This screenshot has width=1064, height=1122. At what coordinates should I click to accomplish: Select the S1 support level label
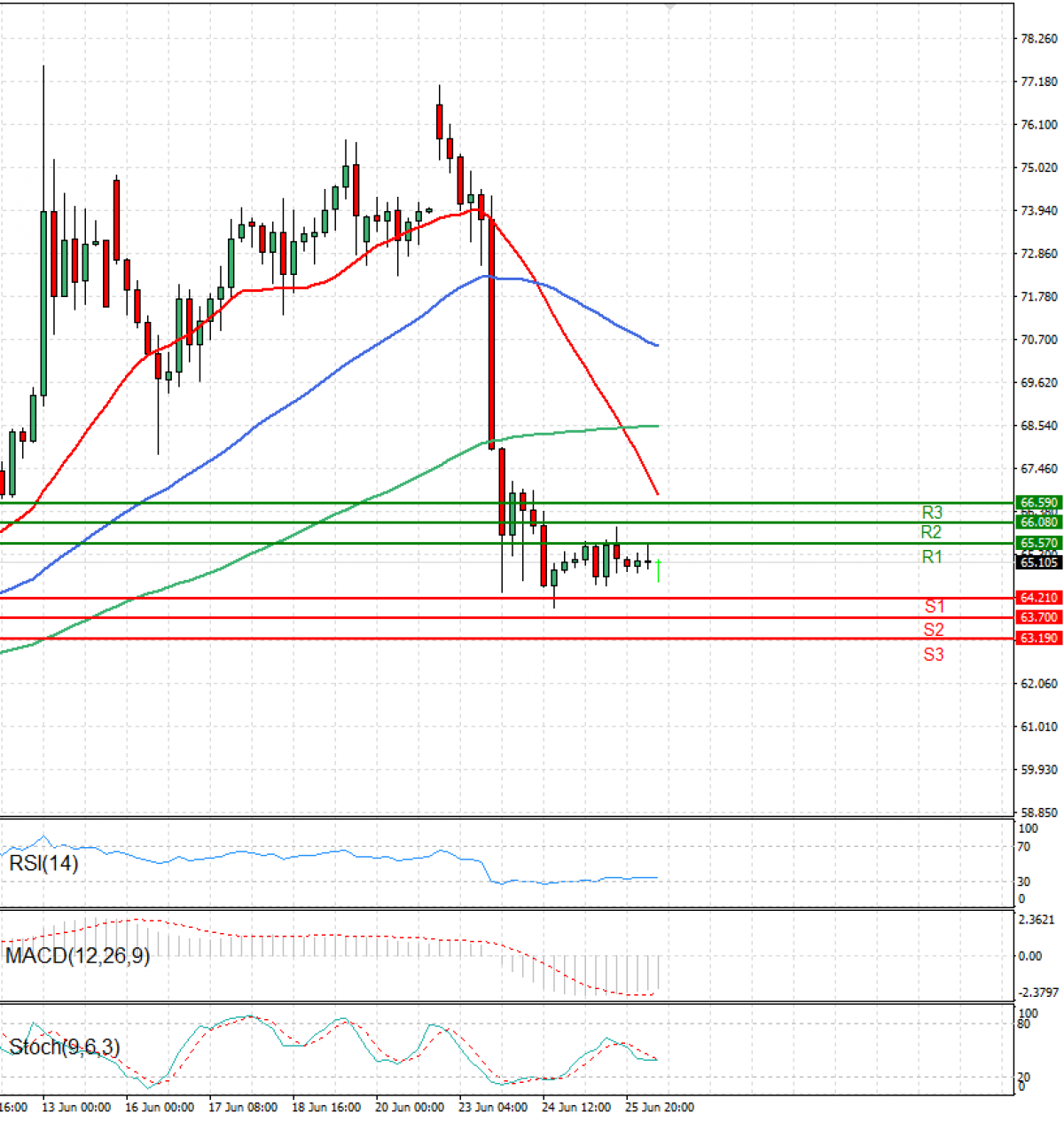point(932,608)
